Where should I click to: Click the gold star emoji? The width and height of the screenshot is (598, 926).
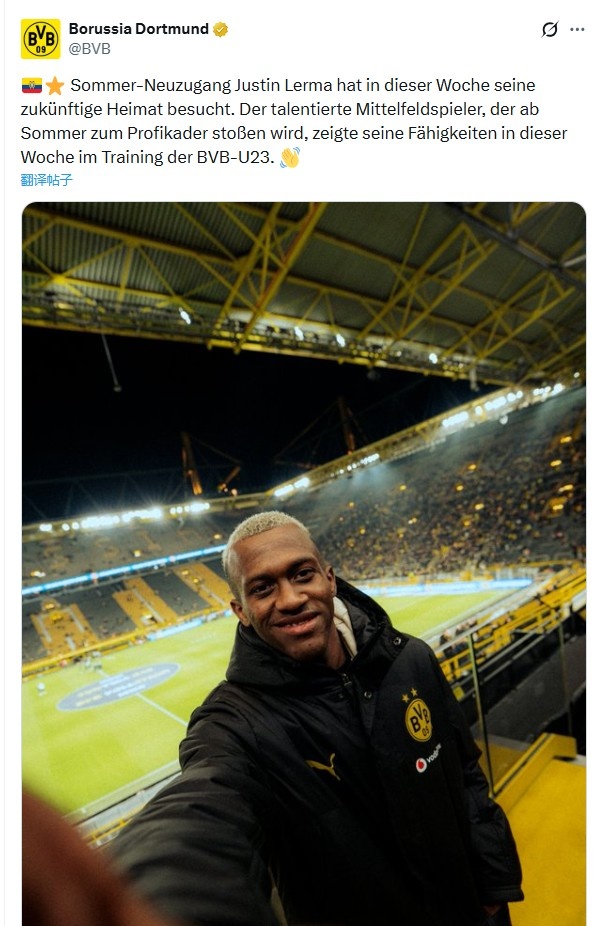point(55,86)
